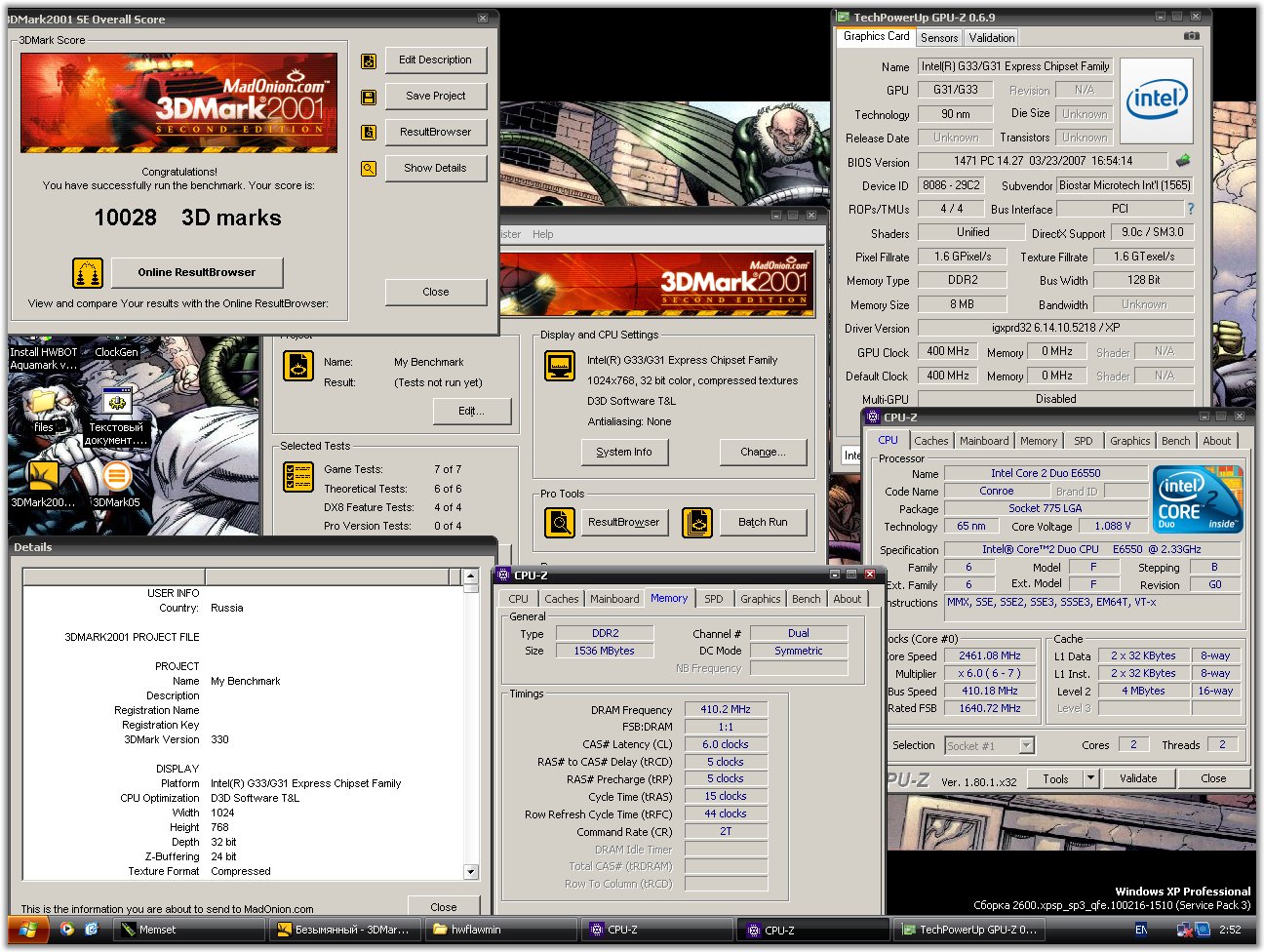
Task: Click the Change... button in display settings
Action: pyautogui.click(x=763, y=453)
